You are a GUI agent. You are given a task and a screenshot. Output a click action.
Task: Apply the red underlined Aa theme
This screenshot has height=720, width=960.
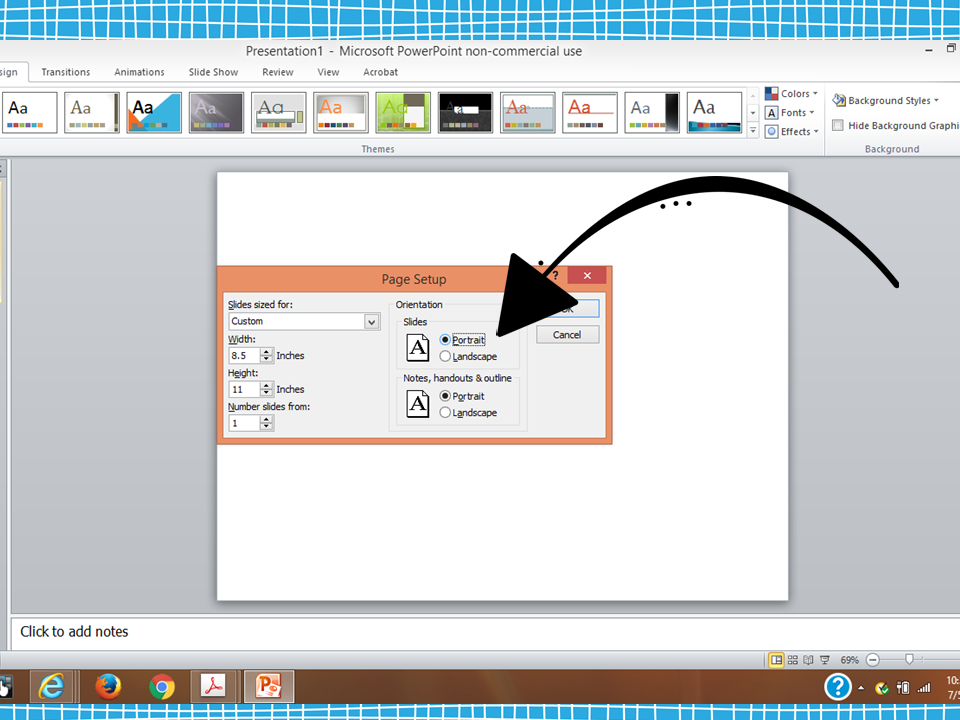tap(590, 113)
